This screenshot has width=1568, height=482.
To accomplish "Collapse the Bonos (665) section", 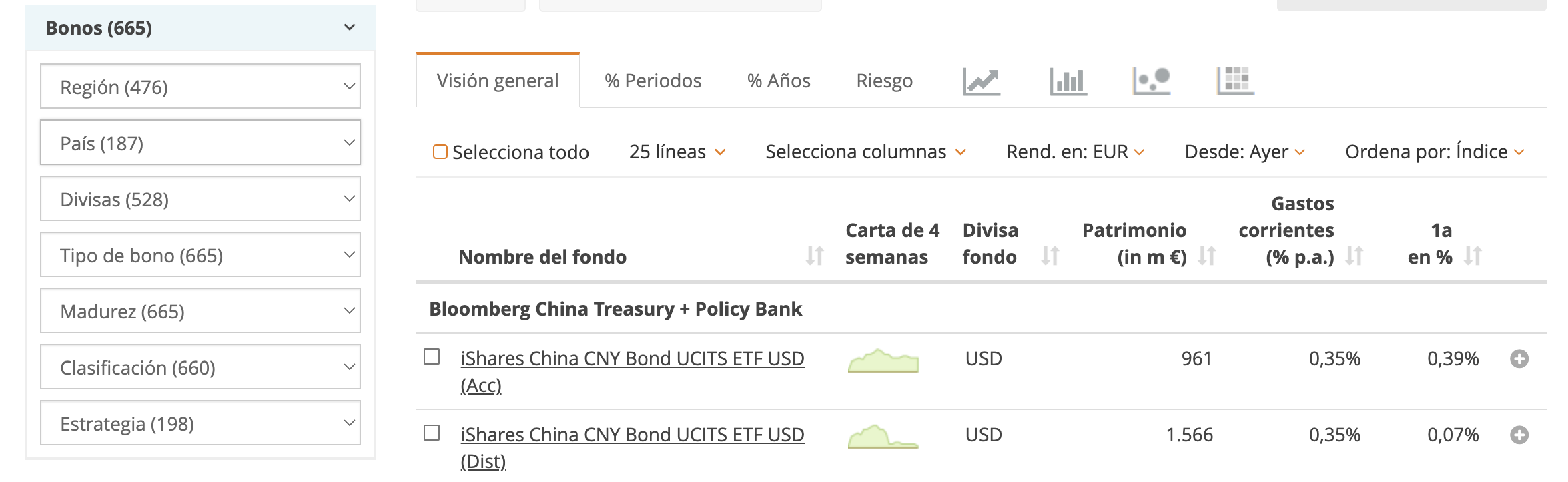I will [x=350, y=27].
